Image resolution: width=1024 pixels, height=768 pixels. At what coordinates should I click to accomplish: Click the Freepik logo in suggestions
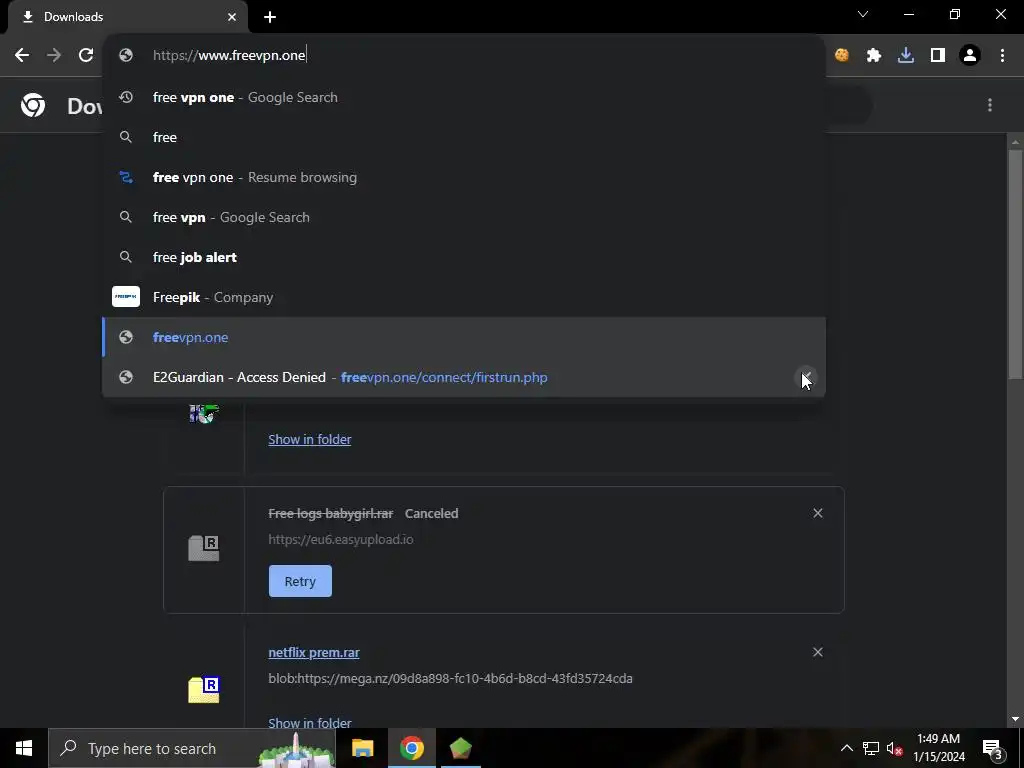(126, 297)
